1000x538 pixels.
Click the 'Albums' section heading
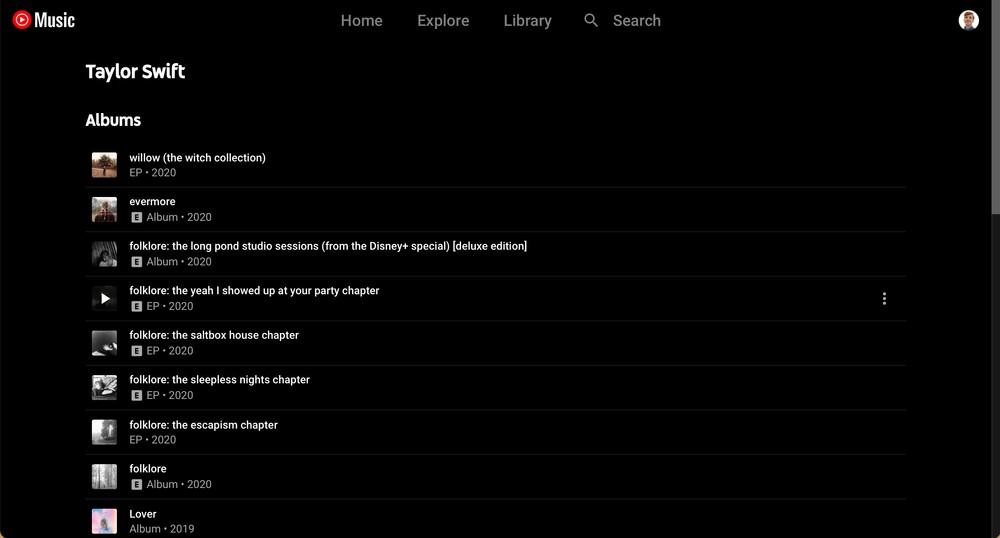[x=113, y=120]
